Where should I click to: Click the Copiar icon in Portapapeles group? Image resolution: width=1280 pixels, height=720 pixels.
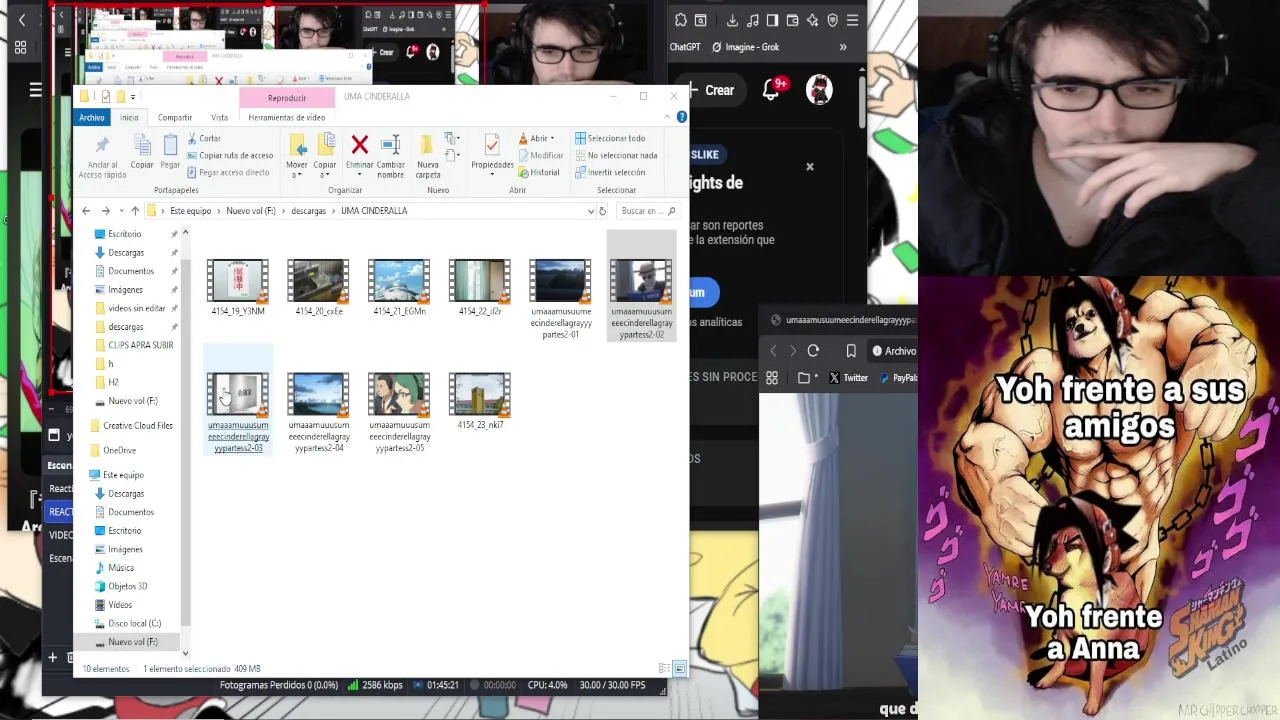coord(142,145)
